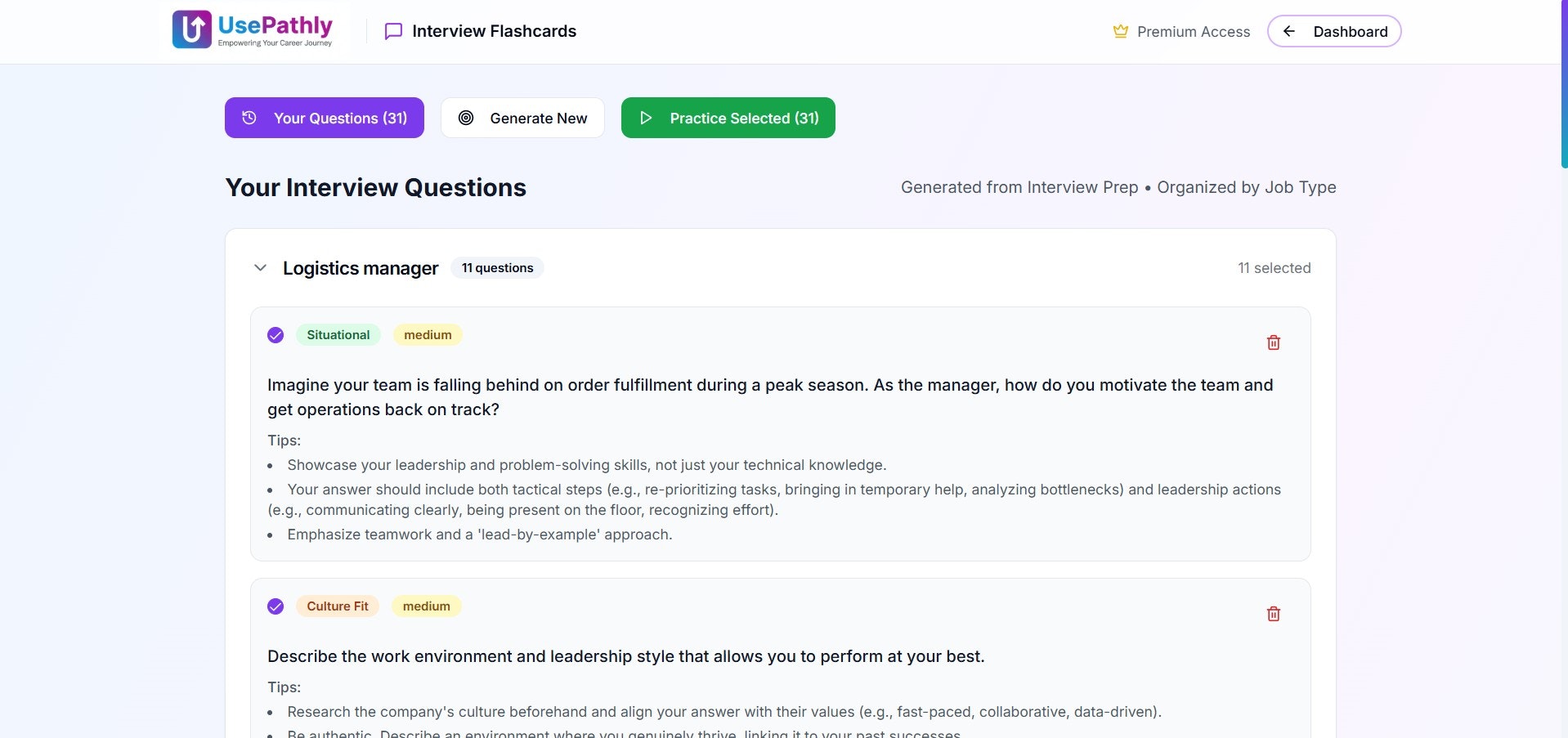Click the Premium Access crown icon
This screenshot has width=1568, height=738.
[x=1120, y=31]
